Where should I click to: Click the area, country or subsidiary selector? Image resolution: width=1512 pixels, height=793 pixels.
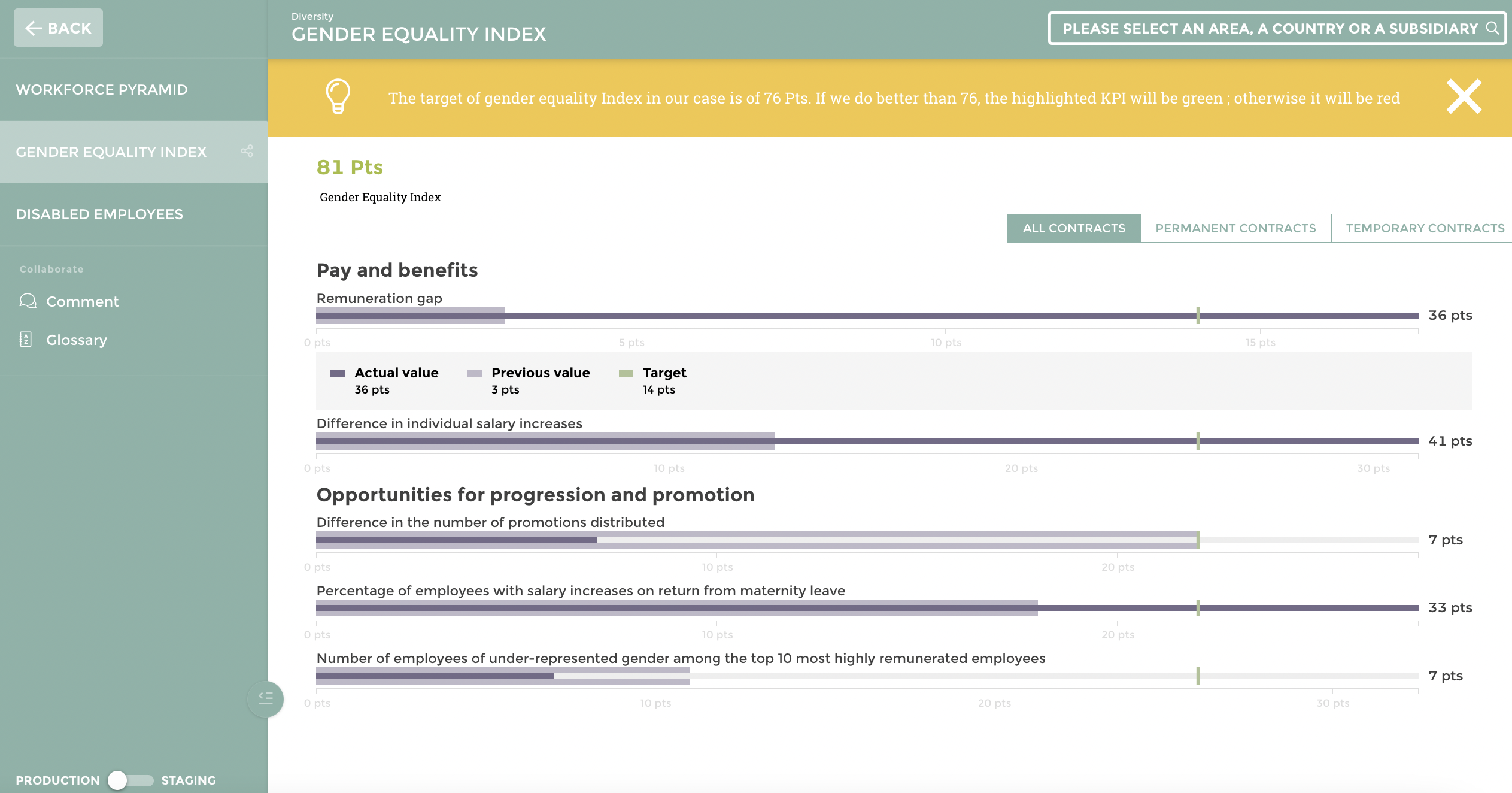tap(1269, 28)
